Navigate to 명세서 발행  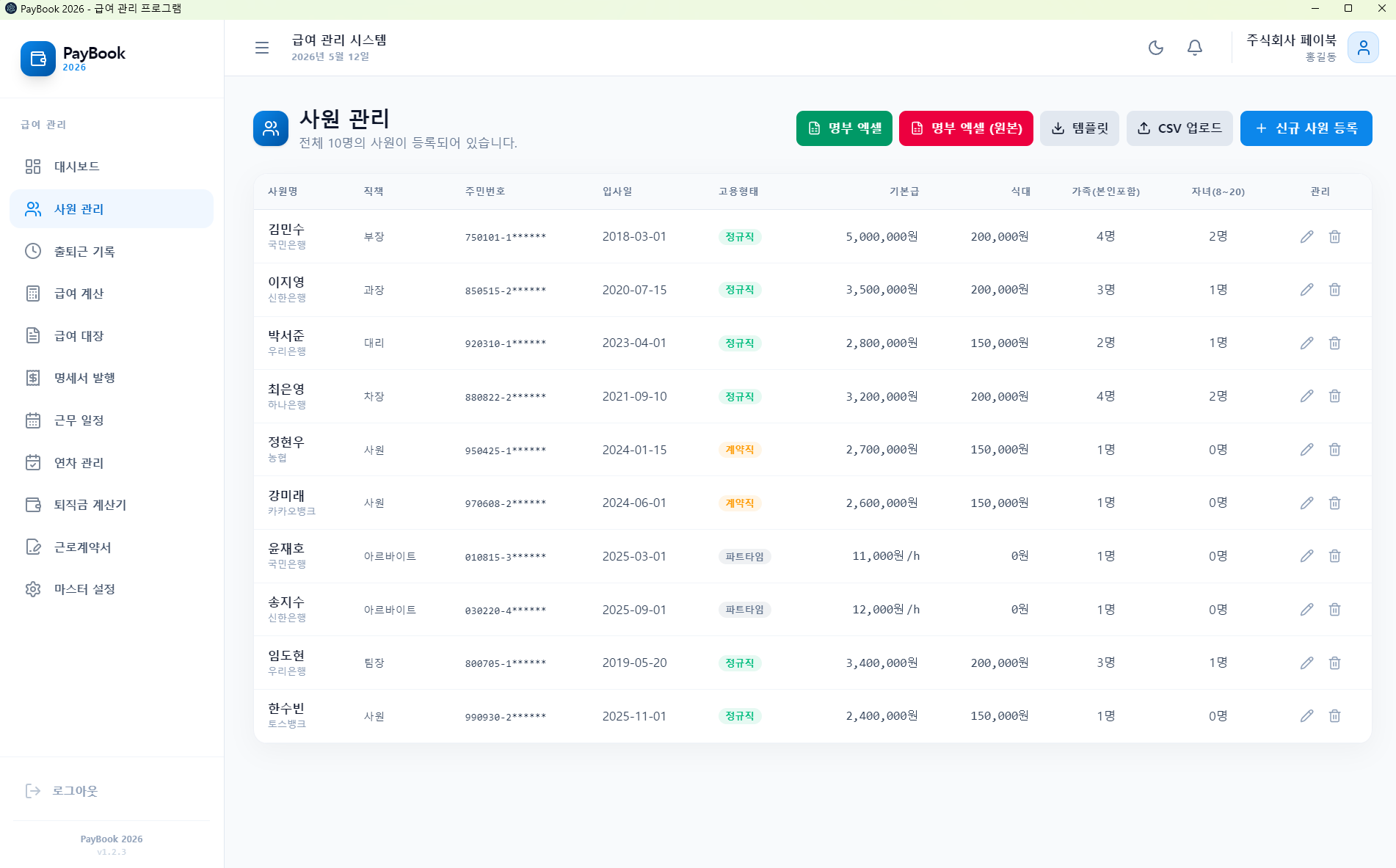pos(112,378)
